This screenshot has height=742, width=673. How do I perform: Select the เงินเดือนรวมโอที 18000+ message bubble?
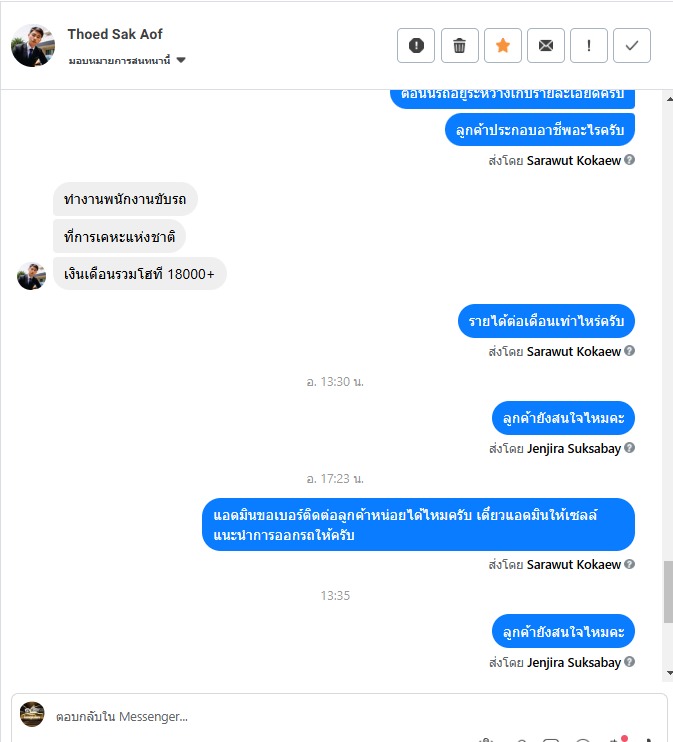click(140, 274)
